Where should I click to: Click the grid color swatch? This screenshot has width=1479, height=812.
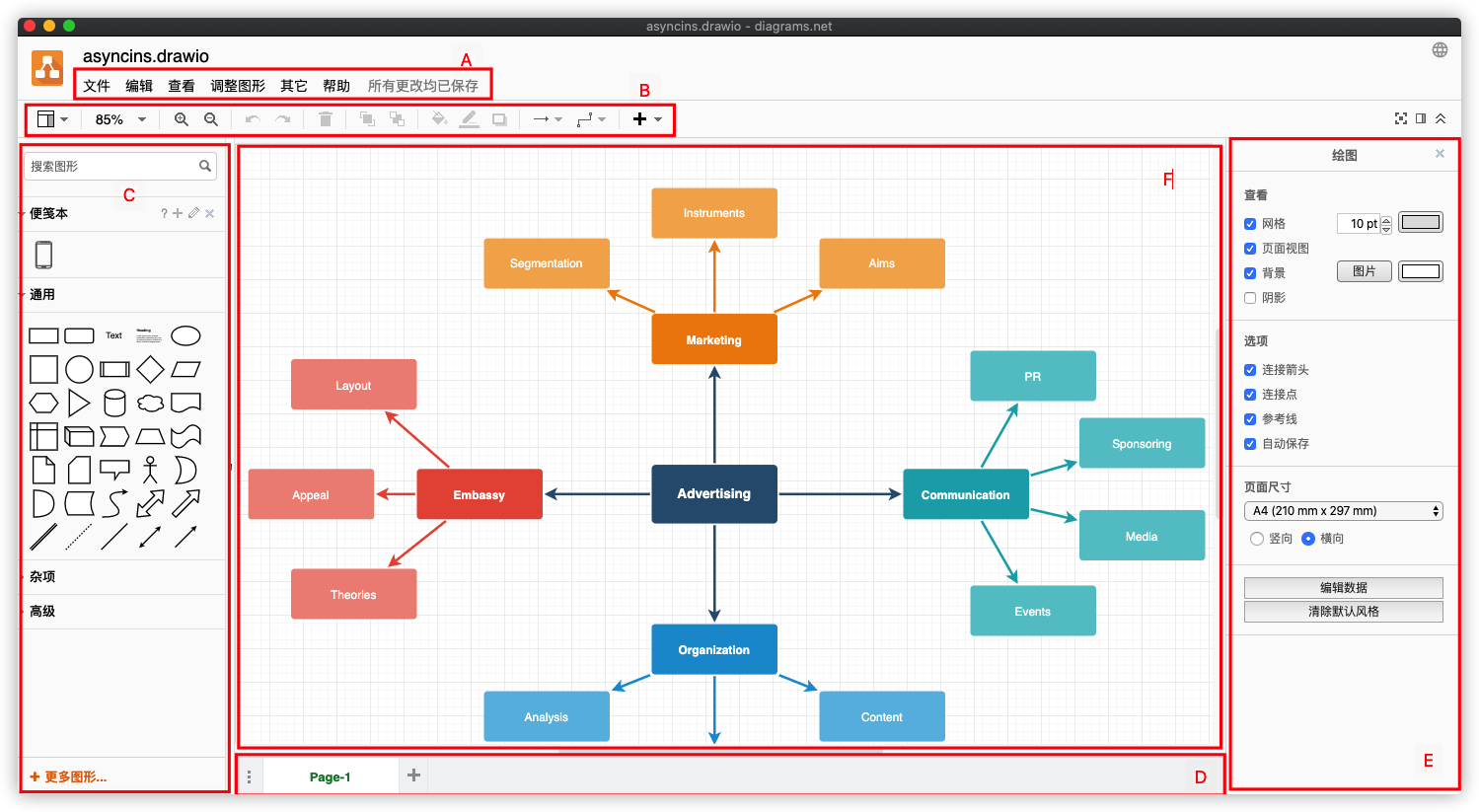tap(1421, 223)
